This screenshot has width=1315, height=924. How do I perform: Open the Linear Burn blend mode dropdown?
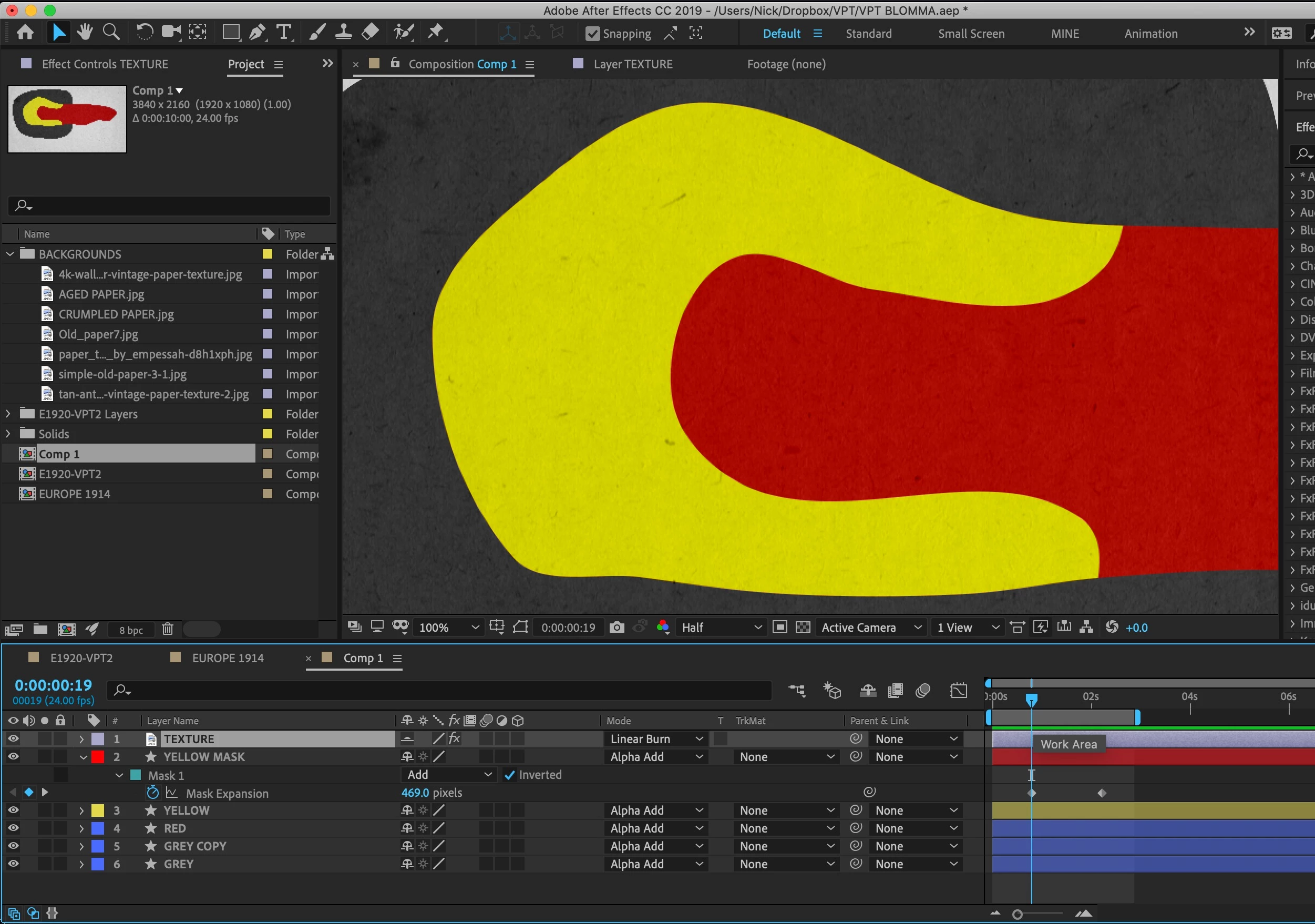click(656, 739)
